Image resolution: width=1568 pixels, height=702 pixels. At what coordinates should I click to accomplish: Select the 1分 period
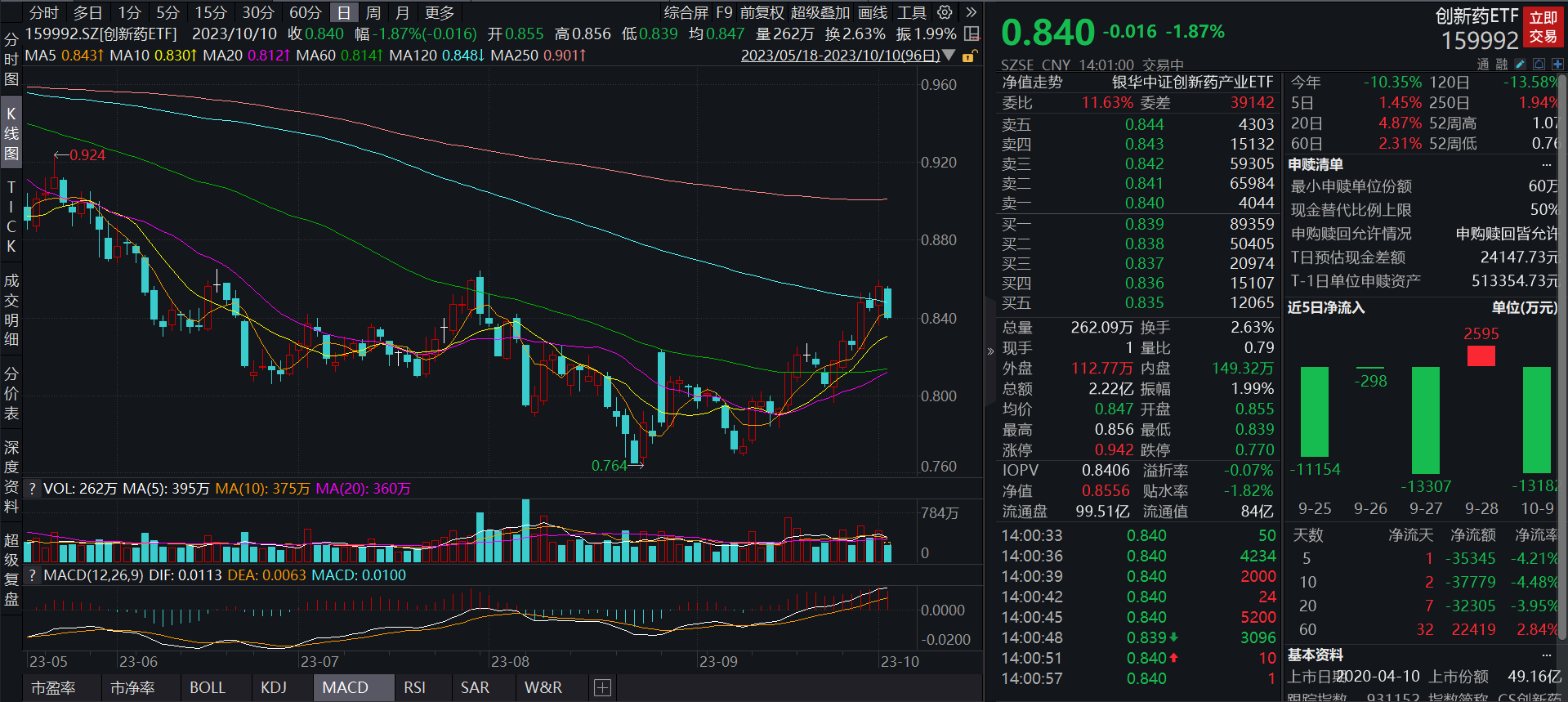coord(129,12)
